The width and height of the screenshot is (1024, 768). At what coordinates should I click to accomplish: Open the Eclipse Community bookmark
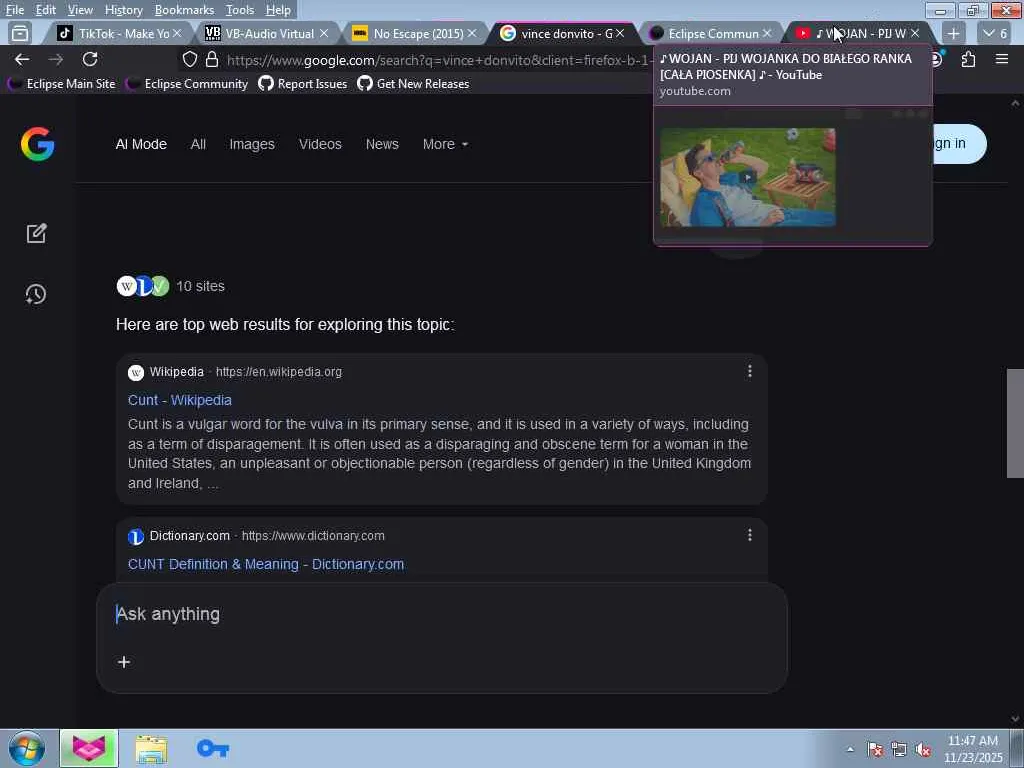187,84
